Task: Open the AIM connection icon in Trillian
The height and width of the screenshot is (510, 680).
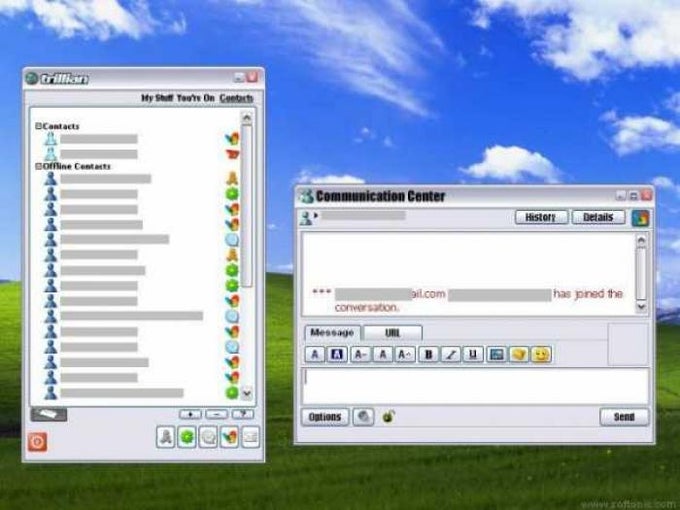Action: pyautogui.click(x=166, y=437)
